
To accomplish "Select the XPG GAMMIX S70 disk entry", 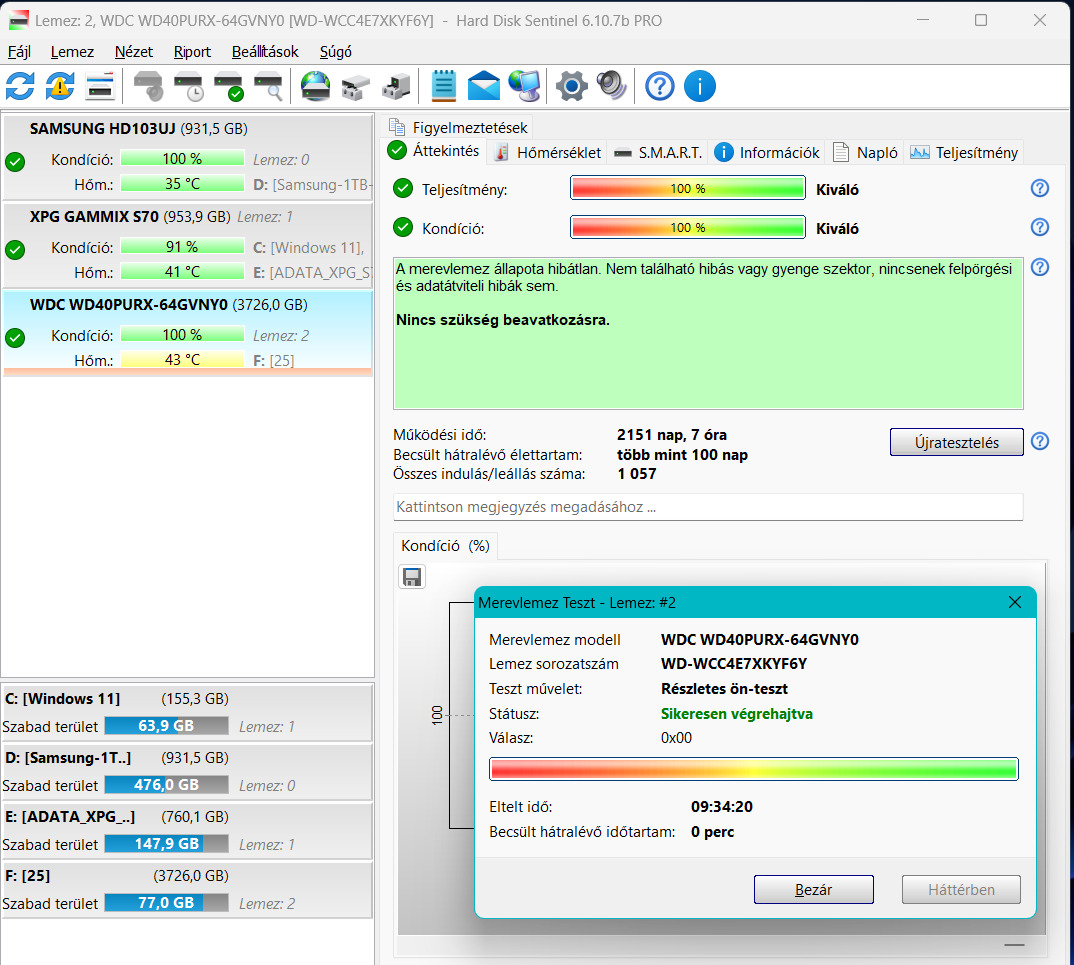I will pos(188,245).
